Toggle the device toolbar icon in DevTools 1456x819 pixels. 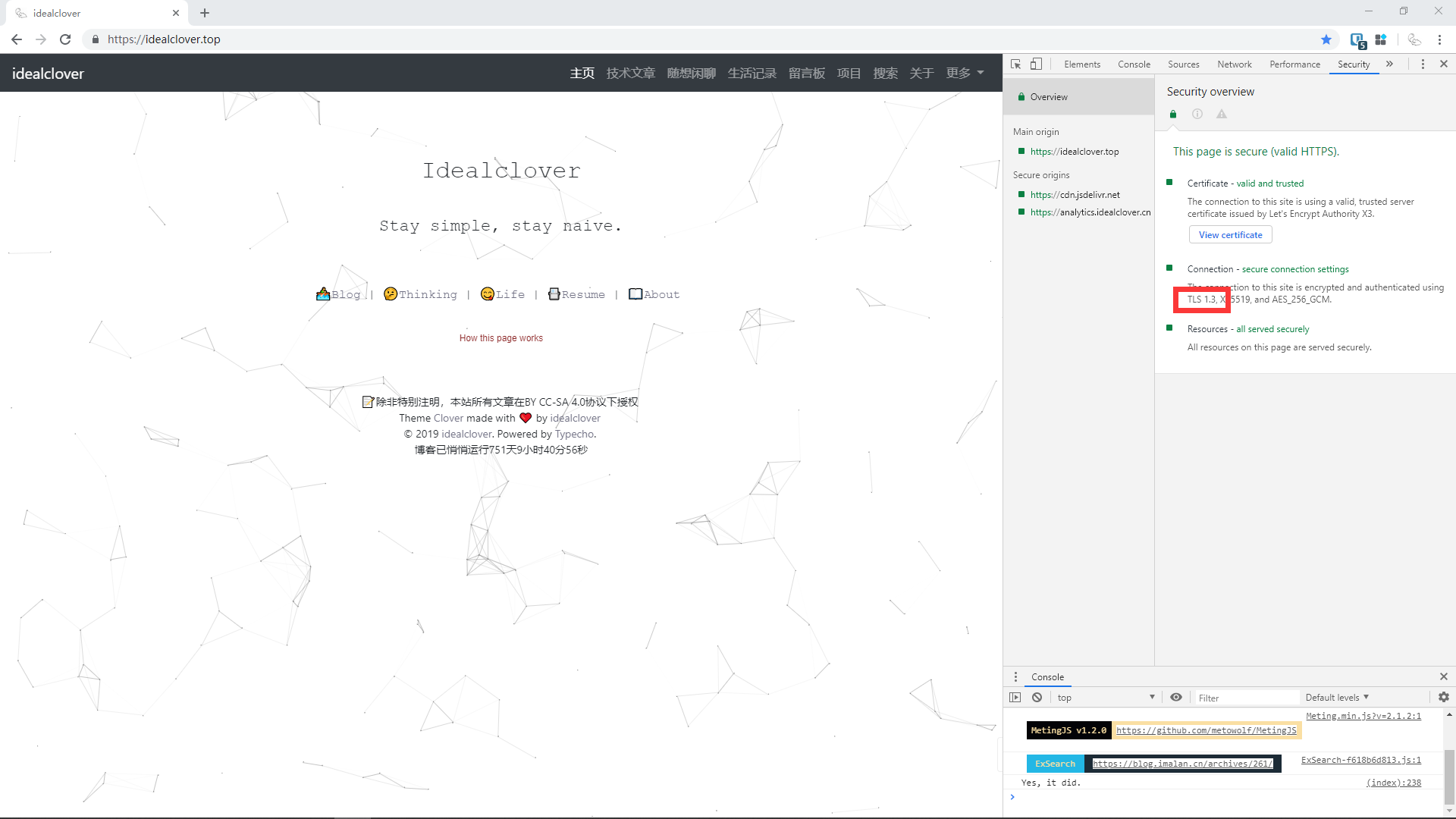pos(1036,64)
